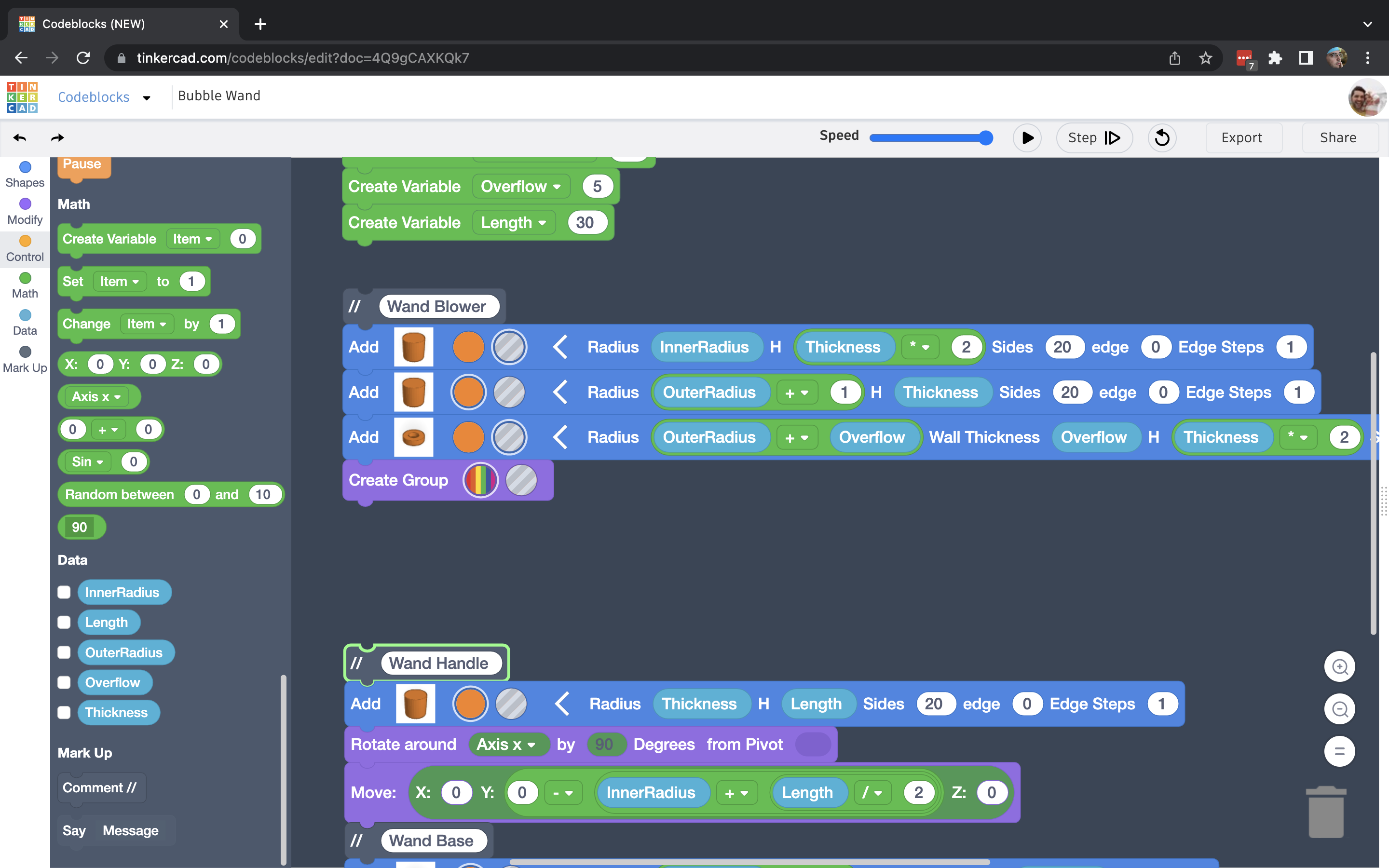The width and height of the screenshot is (1389, 868).
Task: Click the Export button
Action: [1241, 138]
